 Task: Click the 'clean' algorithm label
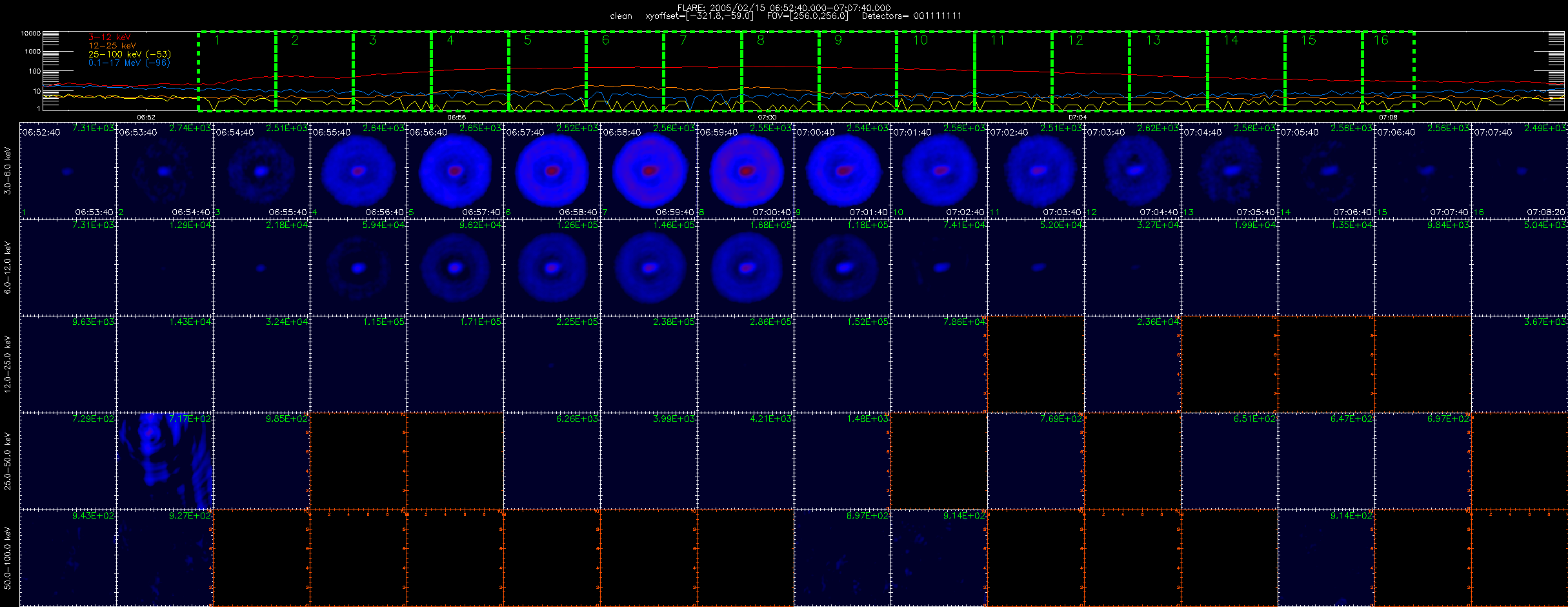coord(621,16)
